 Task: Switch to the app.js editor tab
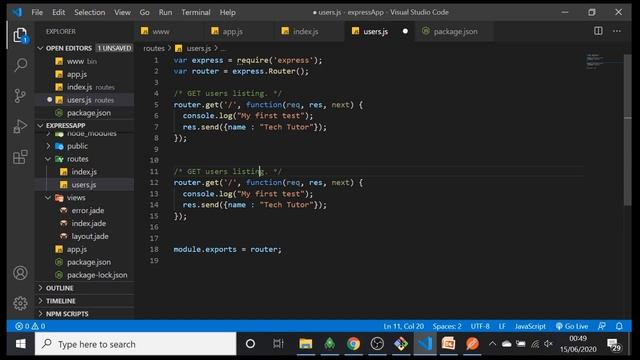coord(239,31)
